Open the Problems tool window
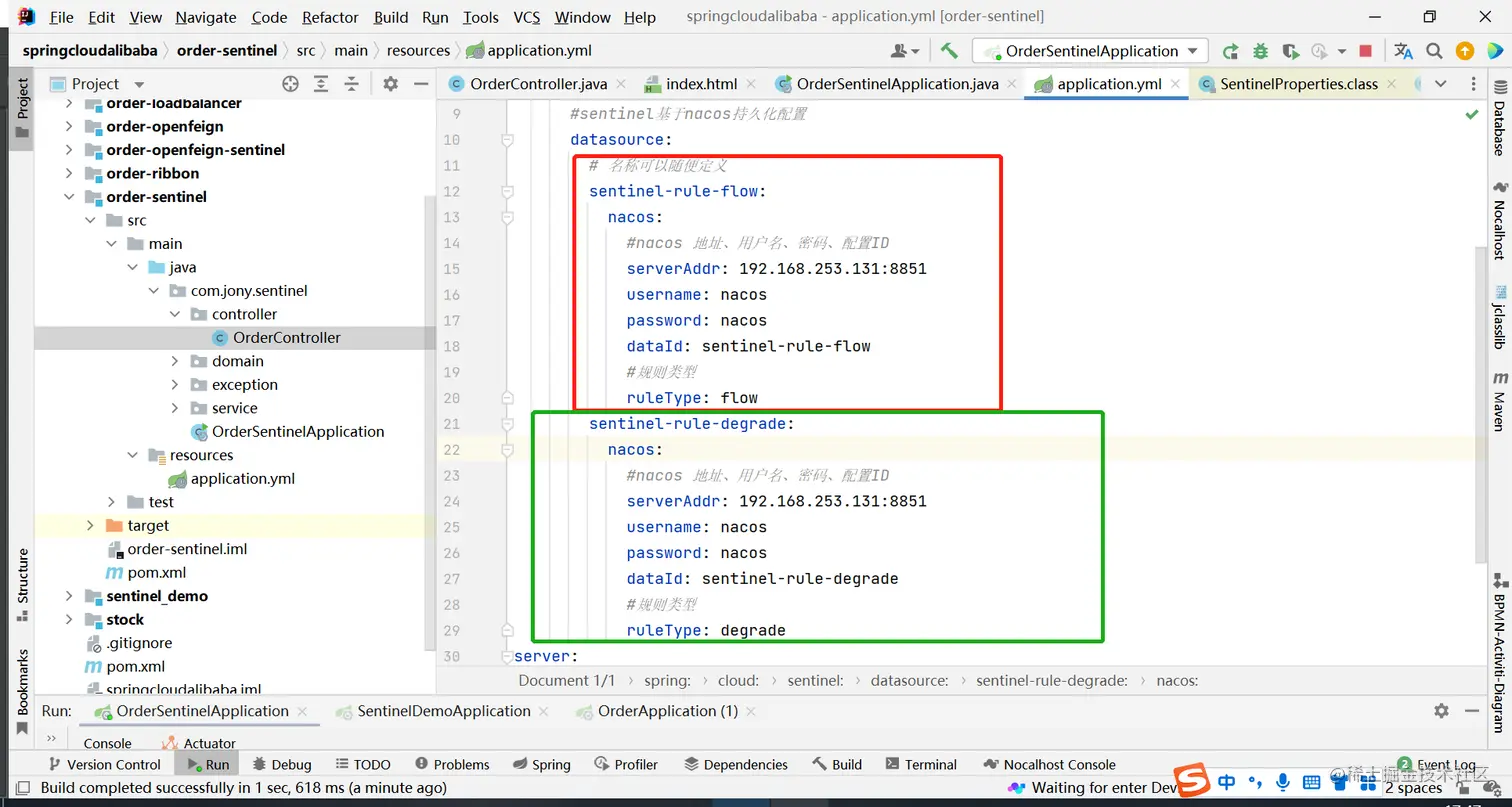The width and height of the screenshot is (1512, 807). 452,764
